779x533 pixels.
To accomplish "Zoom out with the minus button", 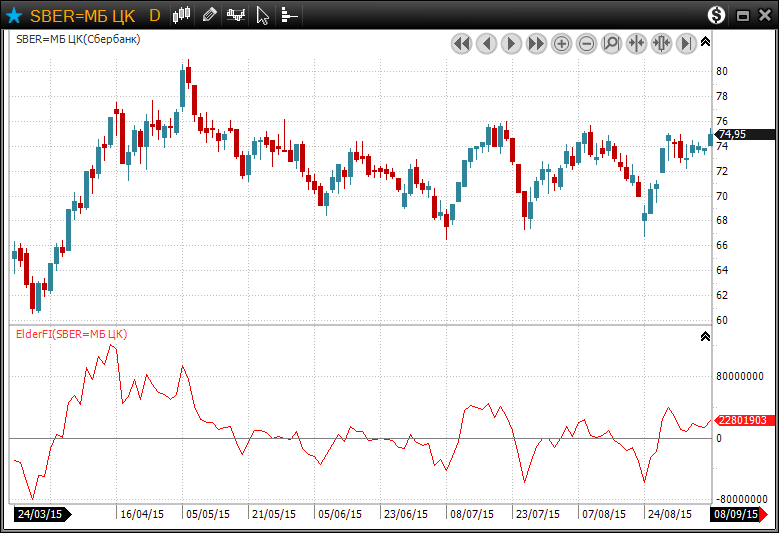I will pyautogui.click(x=586, y=43).
